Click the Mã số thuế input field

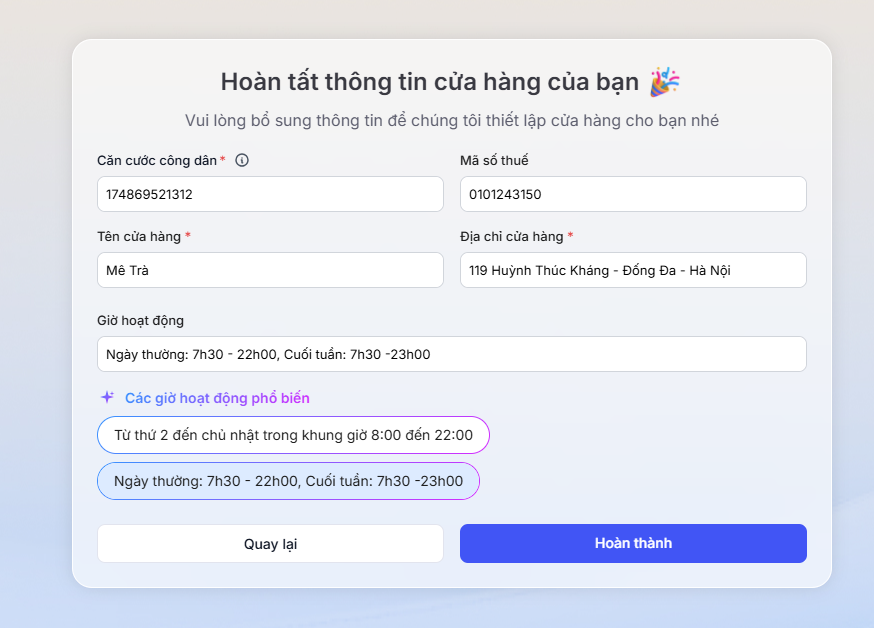pyautogui.click(x=633, y=194)
